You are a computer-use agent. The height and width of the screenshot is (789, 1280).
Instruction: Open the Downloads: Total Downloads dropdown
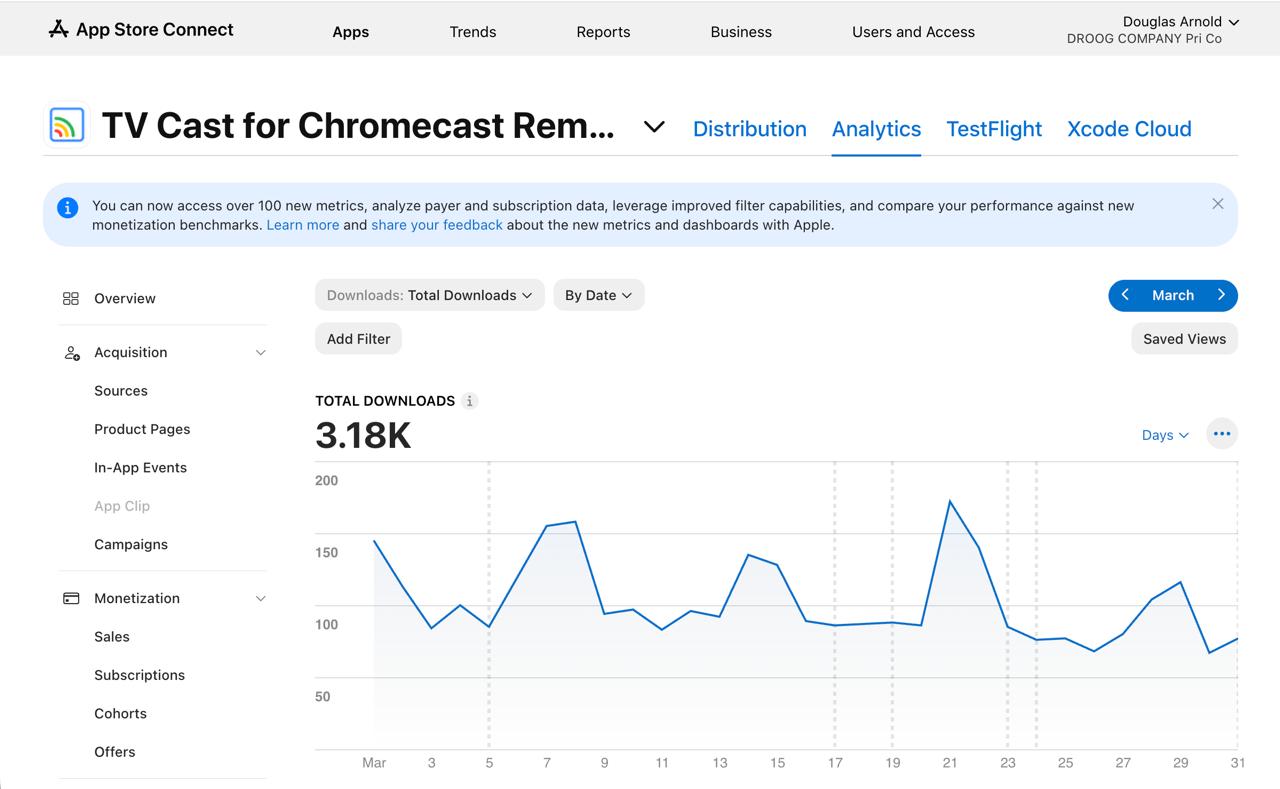tap(430, 295)
